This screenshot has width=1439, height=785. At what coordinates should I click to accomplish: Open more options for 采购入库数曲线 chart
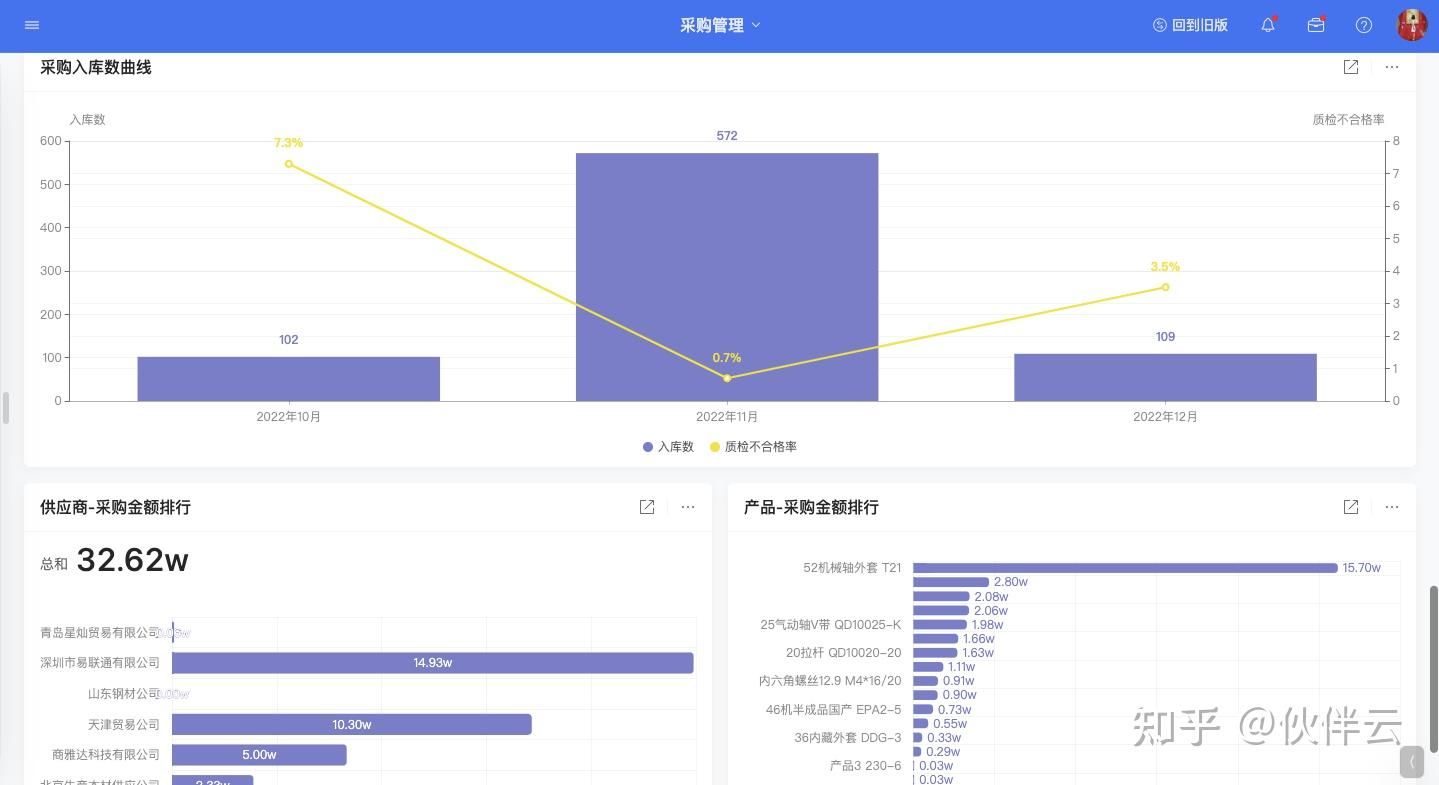(x=1391, y=67)
